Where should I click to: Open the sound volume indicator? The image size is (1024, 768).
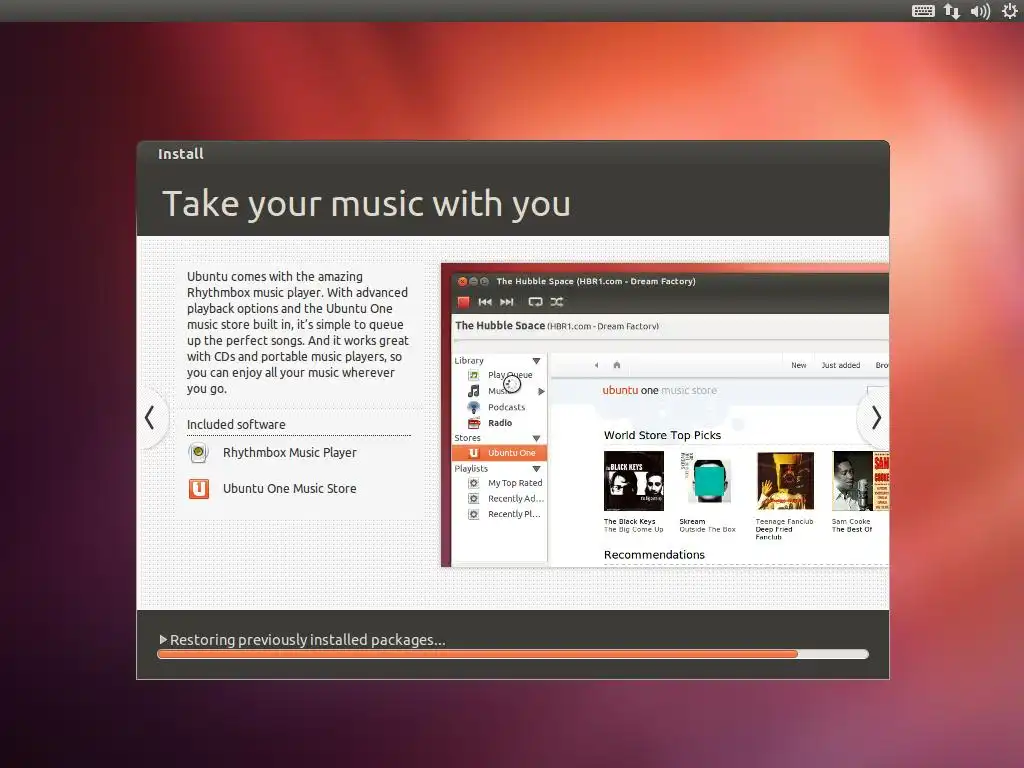[980, 11]
